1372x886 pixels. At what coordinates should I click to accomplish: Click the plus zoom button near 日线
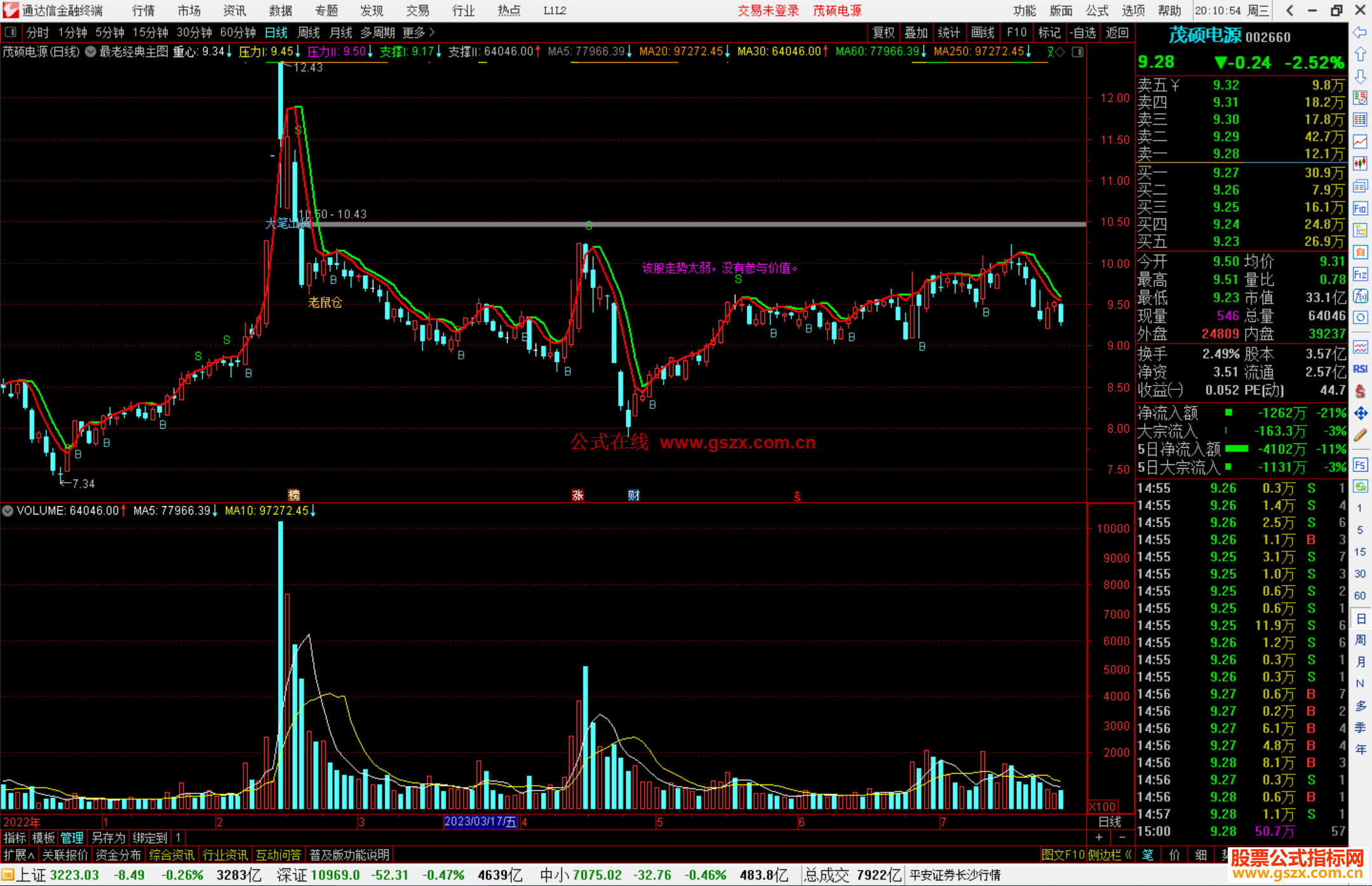pos(1099,838)
